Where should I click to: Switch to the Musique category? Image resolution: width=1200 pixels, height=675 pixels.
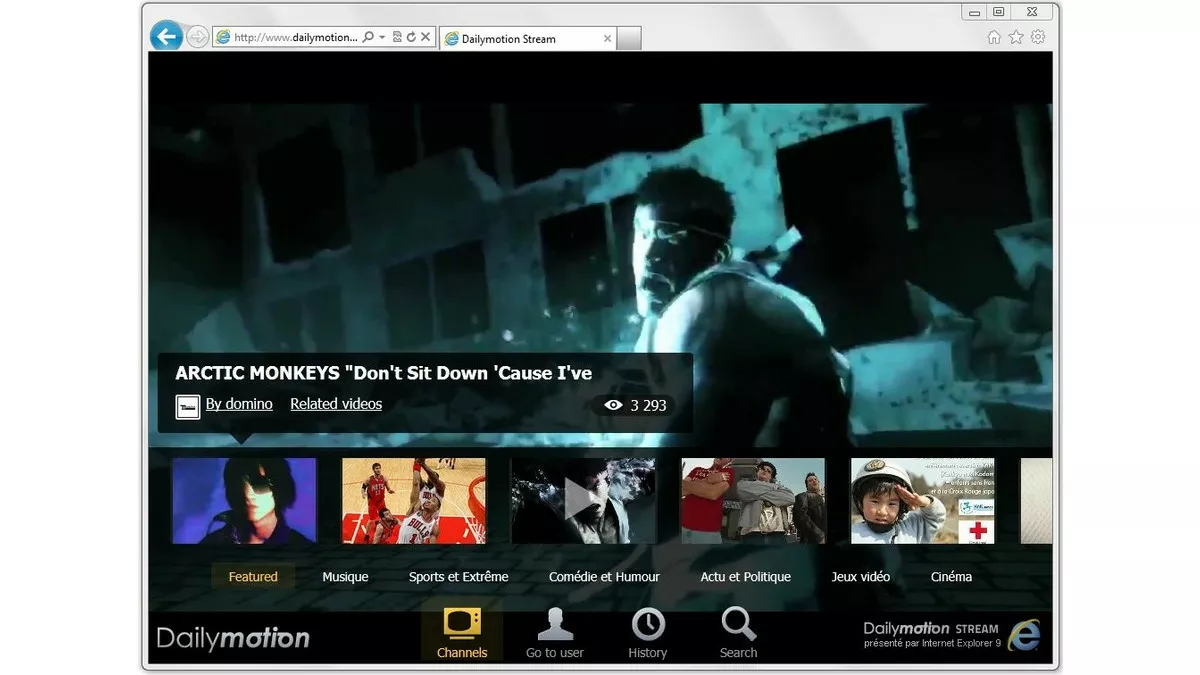[x=345, y=576]
